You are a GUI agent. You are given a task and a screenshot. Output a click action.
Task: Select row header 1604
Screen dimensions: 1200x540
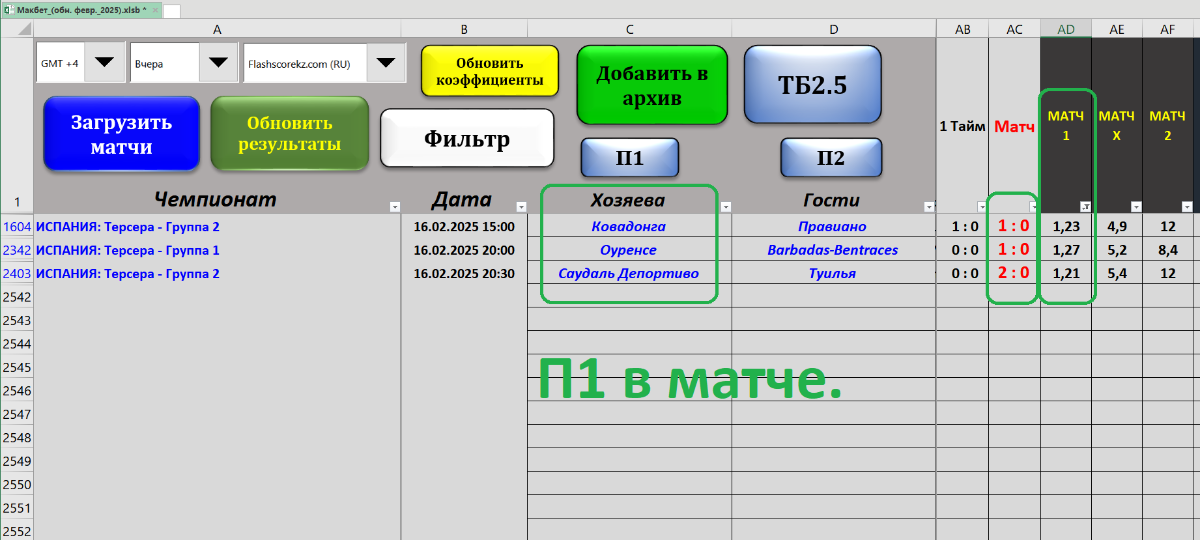click(x=17, y=227)
